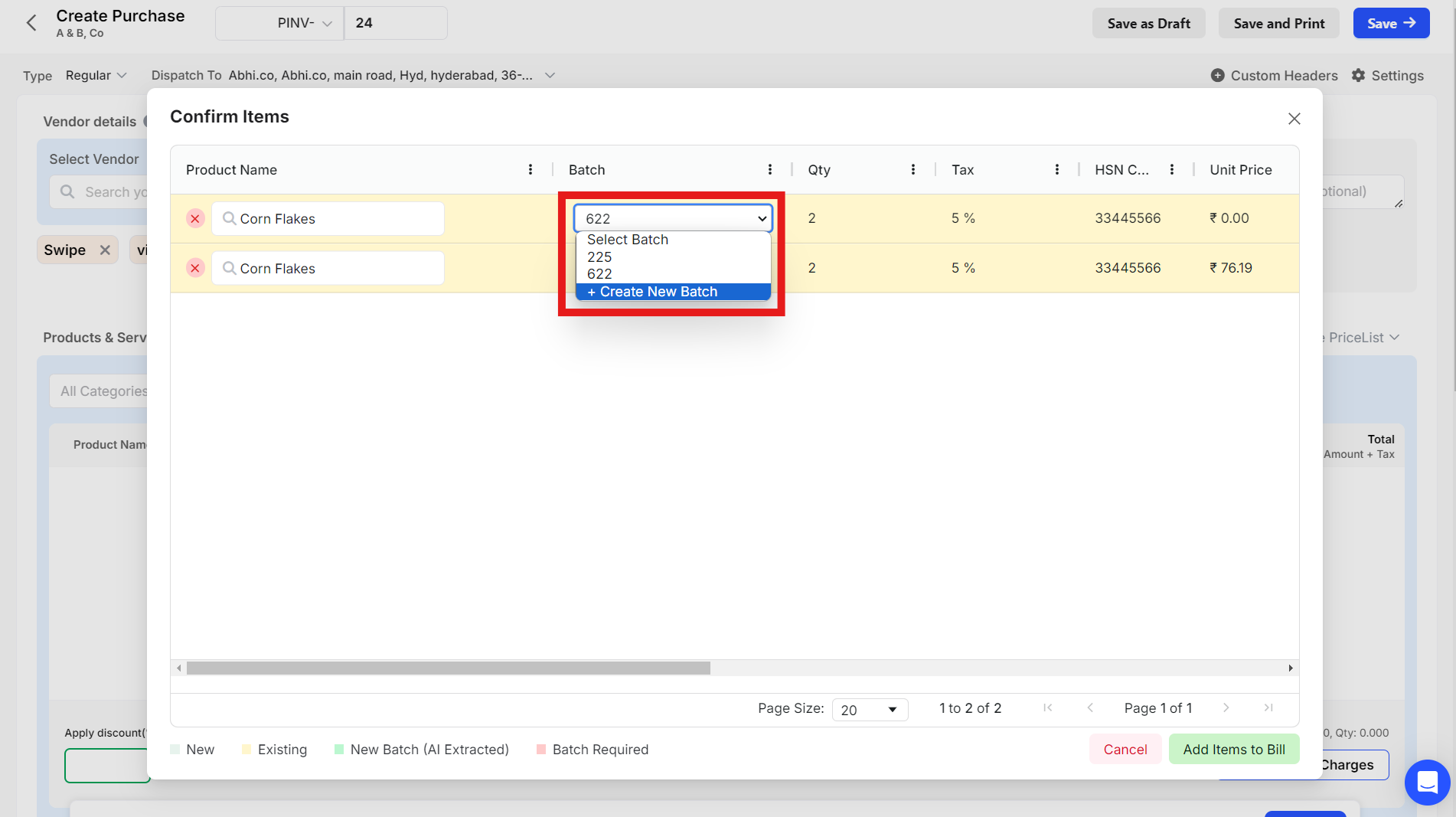Image resolution: width=1456 pixels, height=817 pixels.
Task: Click the Custom Headers plus icon
Action: 1217,75
